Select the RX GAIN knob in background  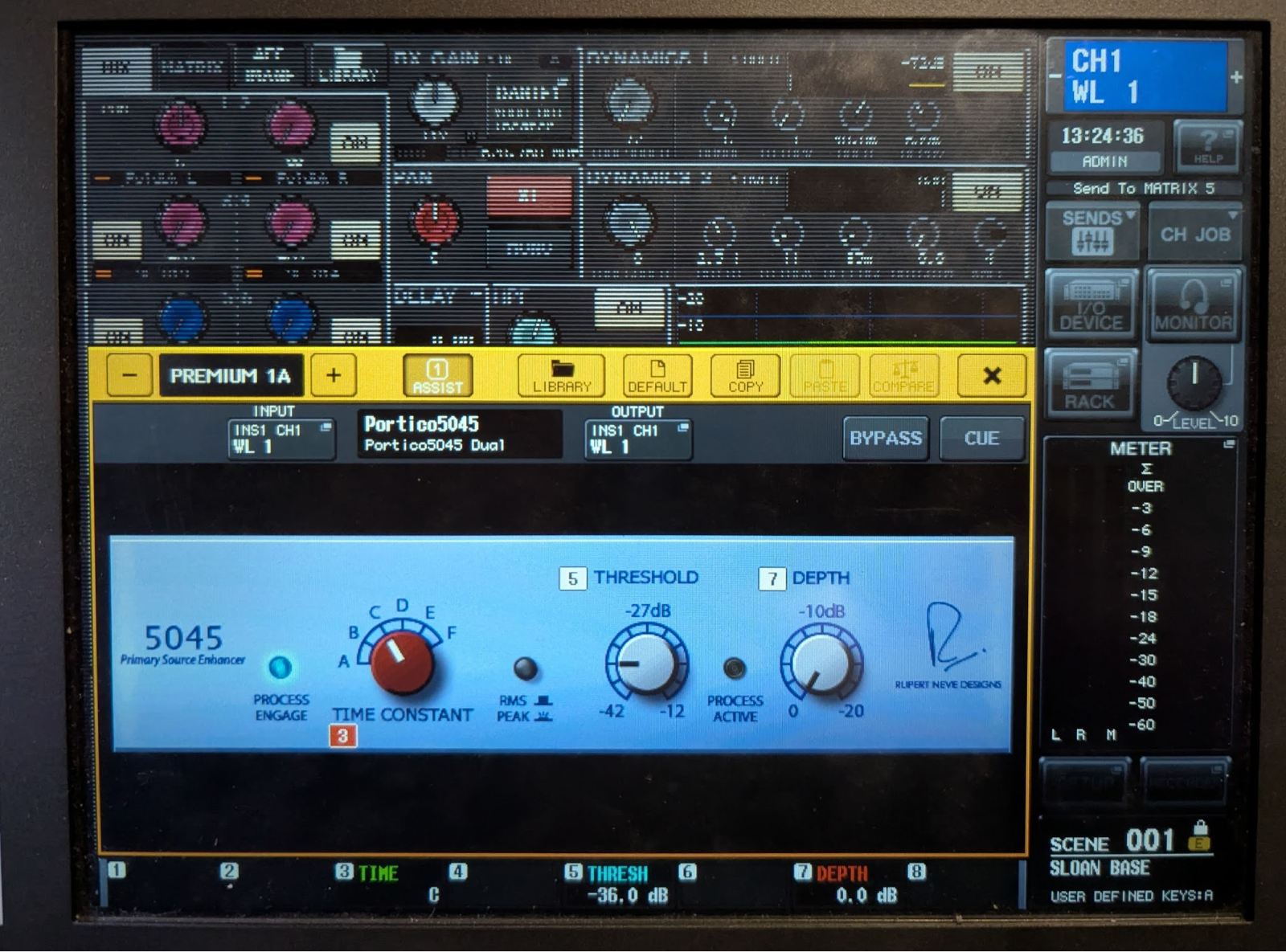(435, 100)
